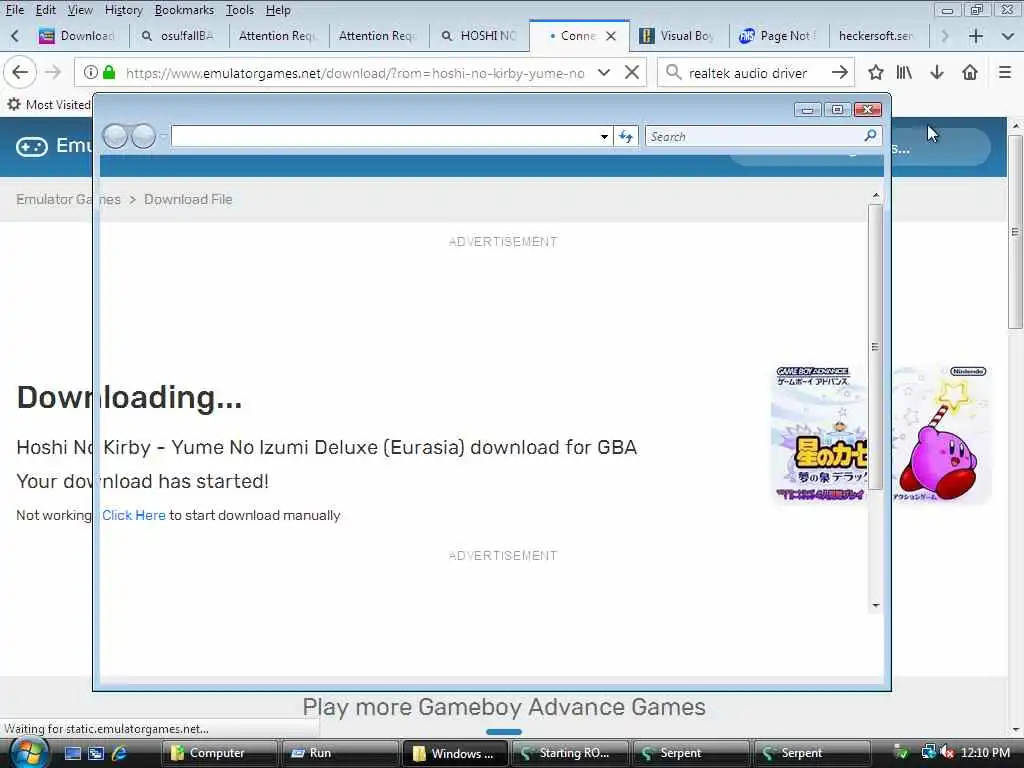Bookmark this page with star icon

(x=876, y=72)
